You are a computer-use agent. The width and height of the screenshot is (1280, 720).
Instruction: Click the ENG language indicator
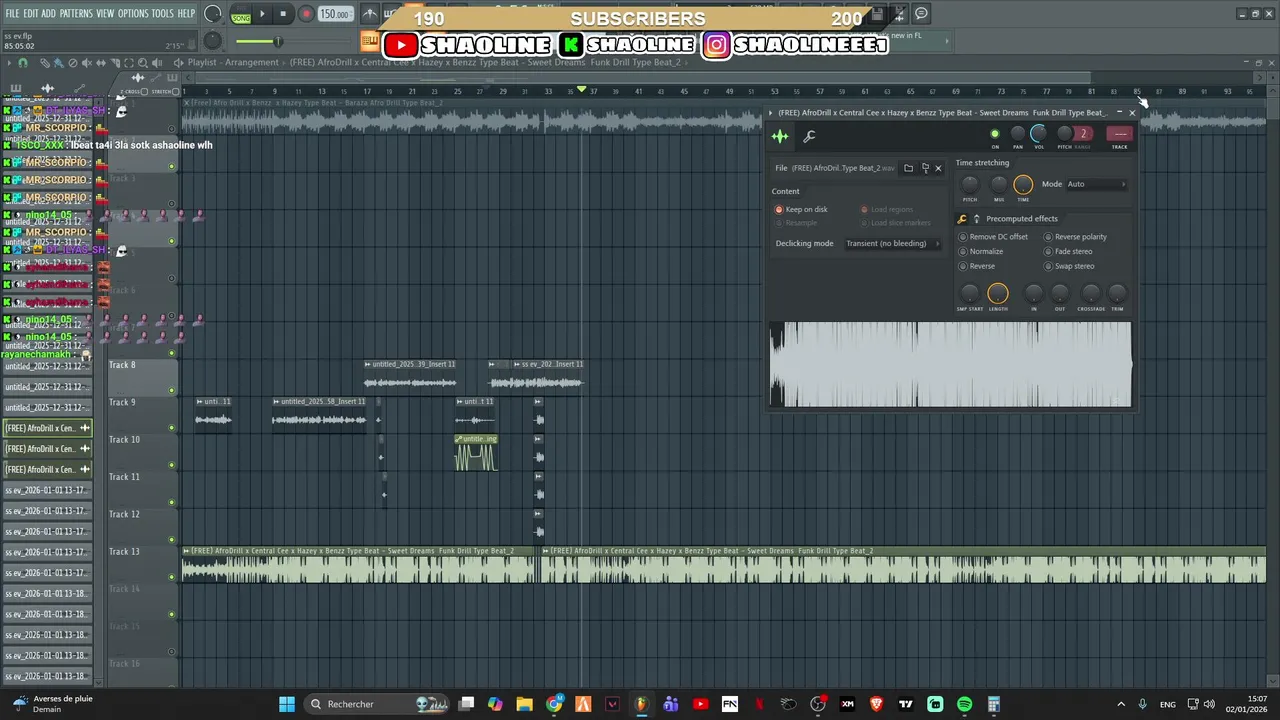[1168, 705]
